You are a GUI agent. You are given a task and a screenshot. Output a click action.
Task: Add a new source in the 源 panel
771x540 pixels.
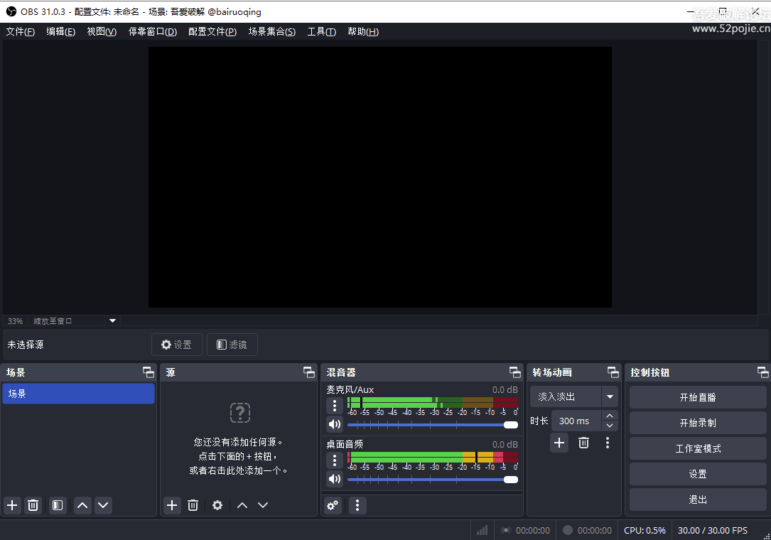tap(172, 506)
